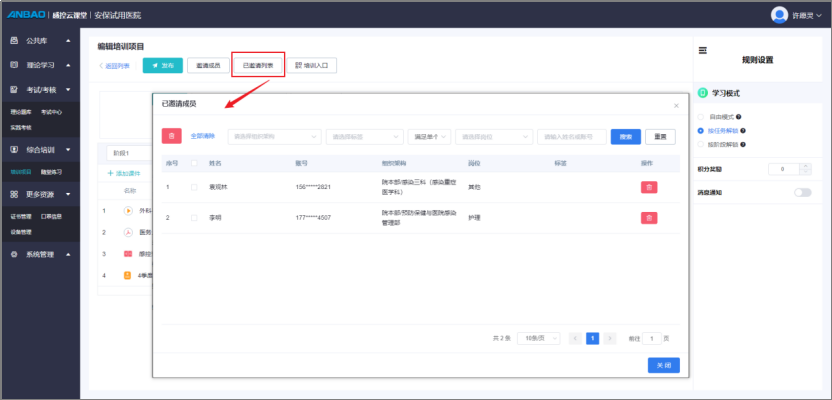Go to previous page arrow

click(575, 338)
